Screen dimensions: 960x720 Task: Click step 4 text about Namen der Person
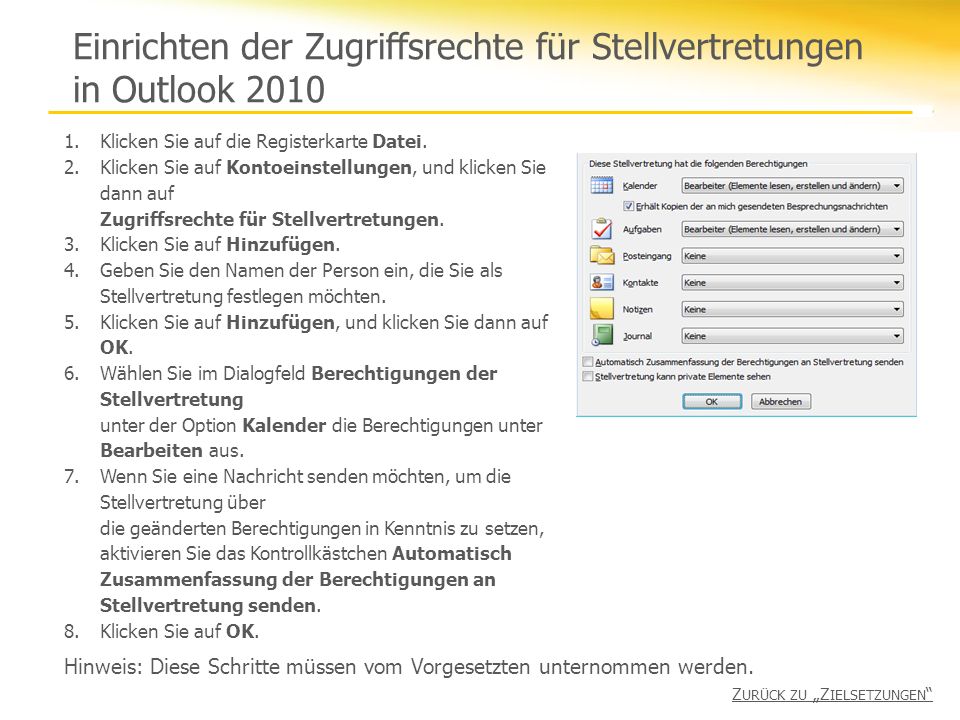[301, 283]
